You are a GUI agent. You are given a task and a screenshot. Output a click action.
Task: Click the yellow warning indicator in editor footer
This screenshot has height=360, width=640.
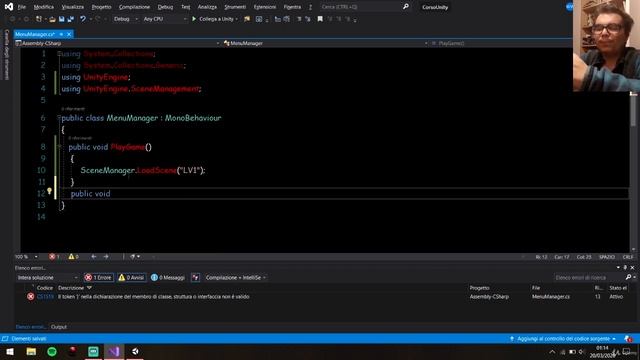pyautogui.click(x=73, y=257)
